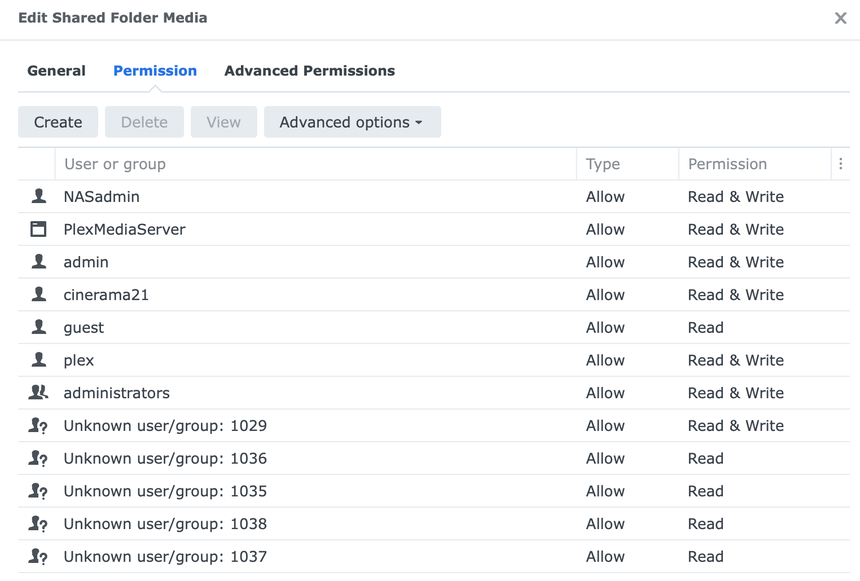The image size is (860, 581).
Task: Click the group icon next to administrators
Action: point(38,392)
